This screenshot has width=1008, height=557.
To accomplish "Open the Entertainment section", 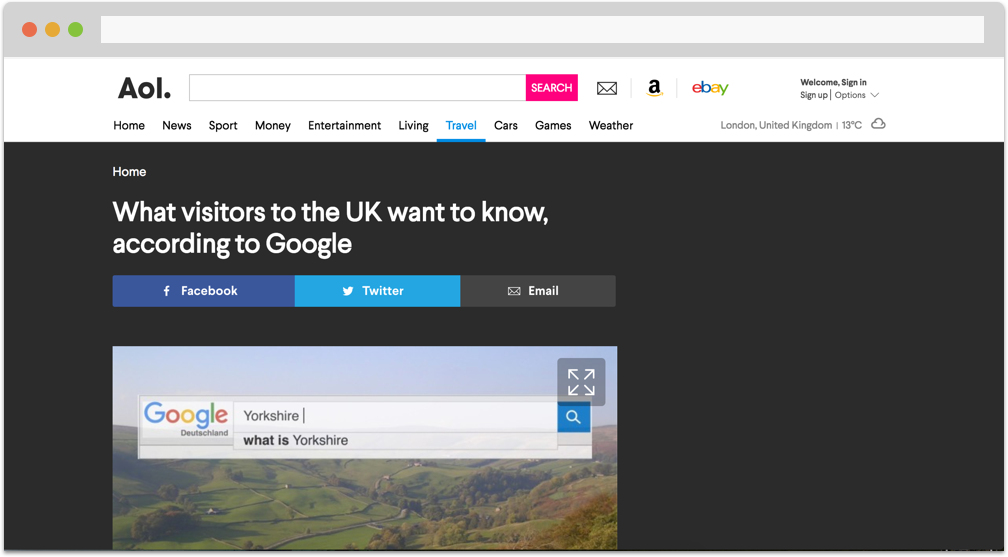I will (345, 125).
